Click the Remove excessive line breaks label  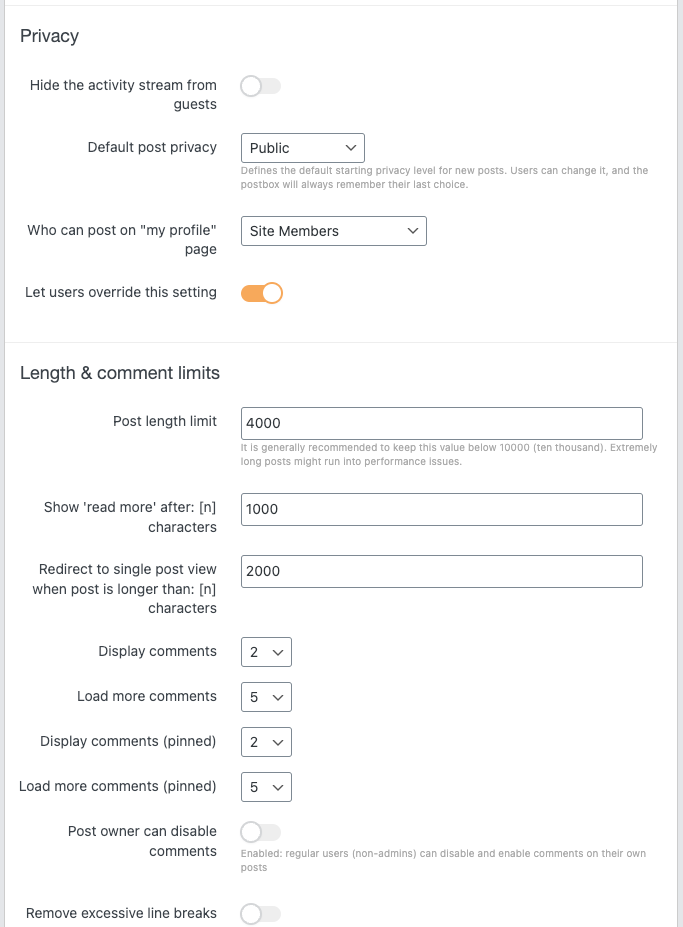[x=121, y=913]
